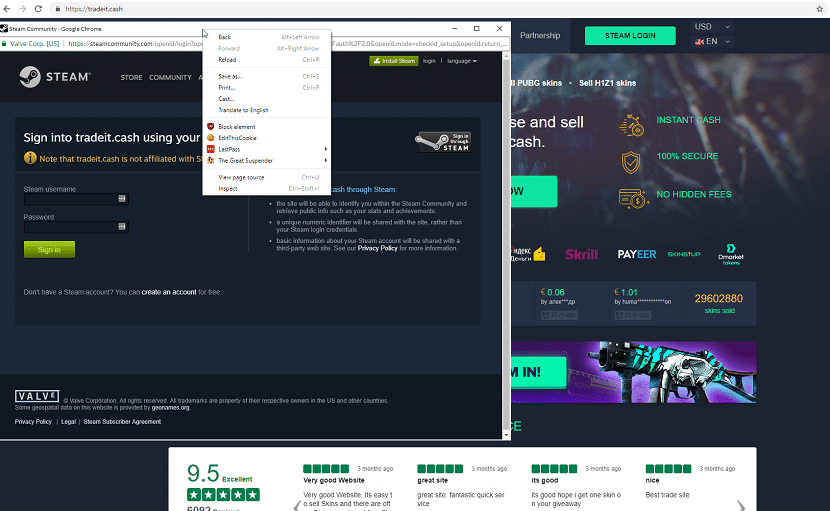Click the Dmarket tokens logo
The width and height of the screenshot is (830, 511).
(731, 254)
